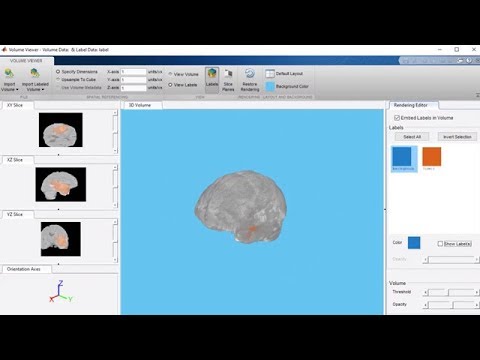Open the label Color picker swatch
This screenshot has width=480, height=360.
[414, 243]
